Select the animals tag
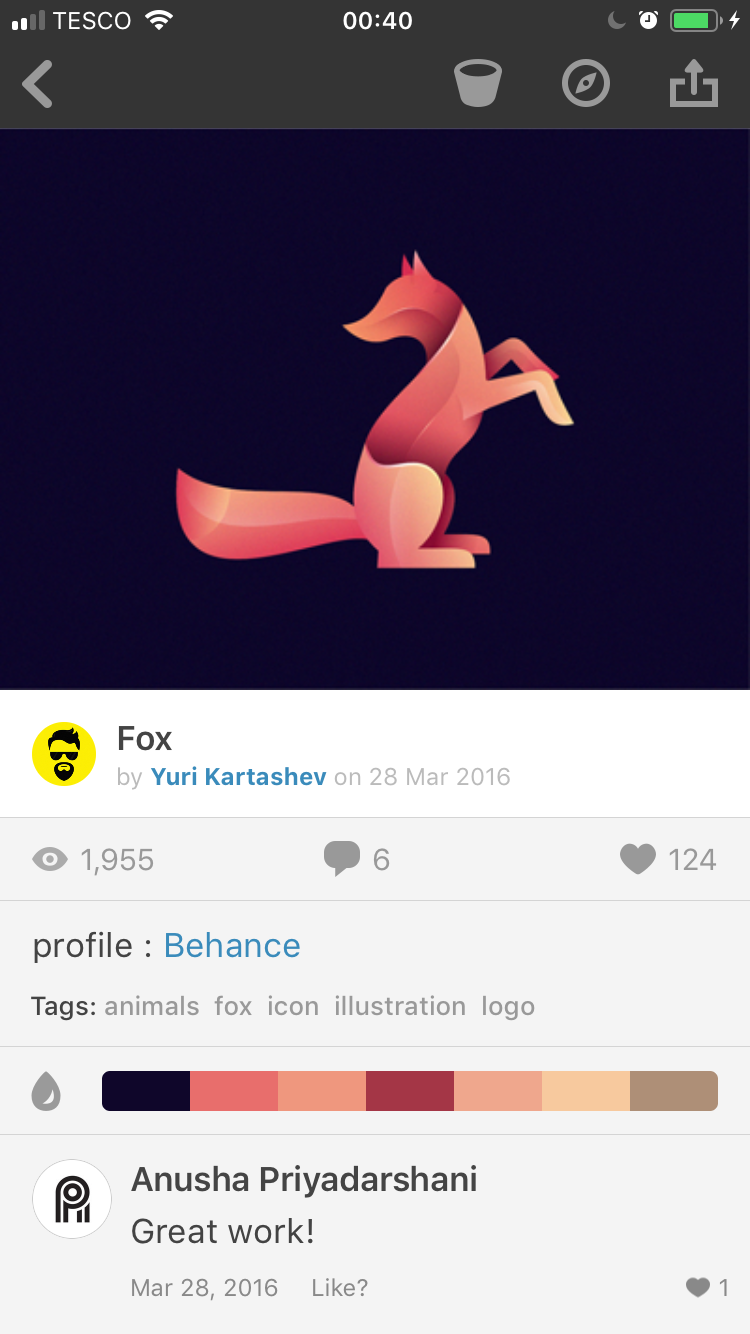Image resolution: width=750 pixels, height=1334 pixels. [x=152, y=1006]
